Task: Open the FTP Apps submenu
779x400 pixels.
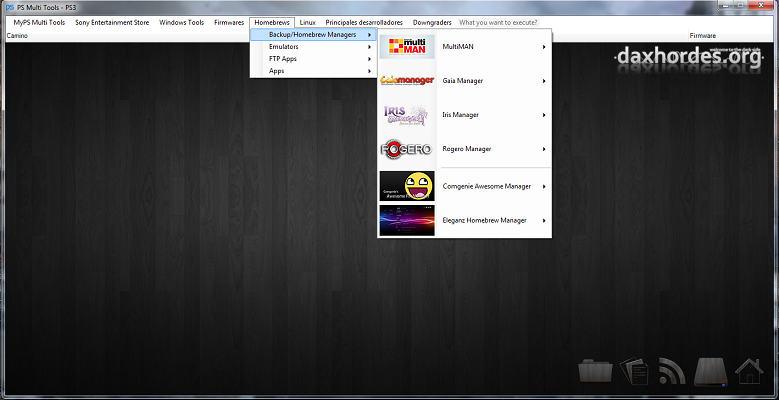Action: pyautogui.click(x=312, y=59)
